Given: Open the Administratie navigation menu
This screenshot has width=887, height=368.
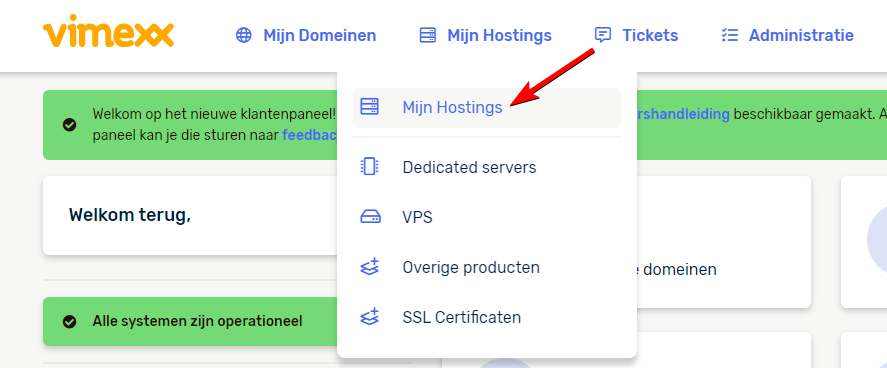Looking at the screenshot, I should (x=787, y=36).
